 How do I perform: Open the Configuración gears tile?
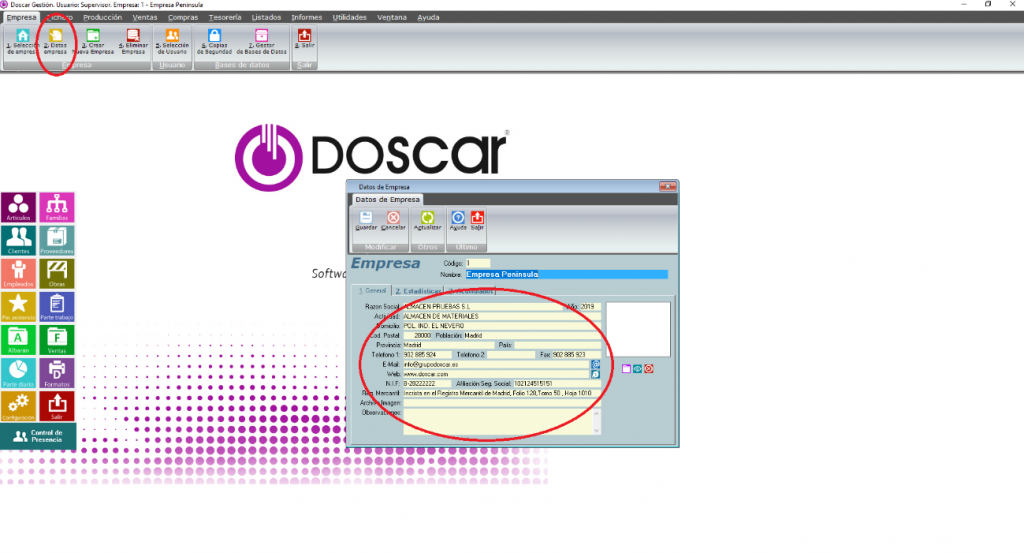click(18, 406)
